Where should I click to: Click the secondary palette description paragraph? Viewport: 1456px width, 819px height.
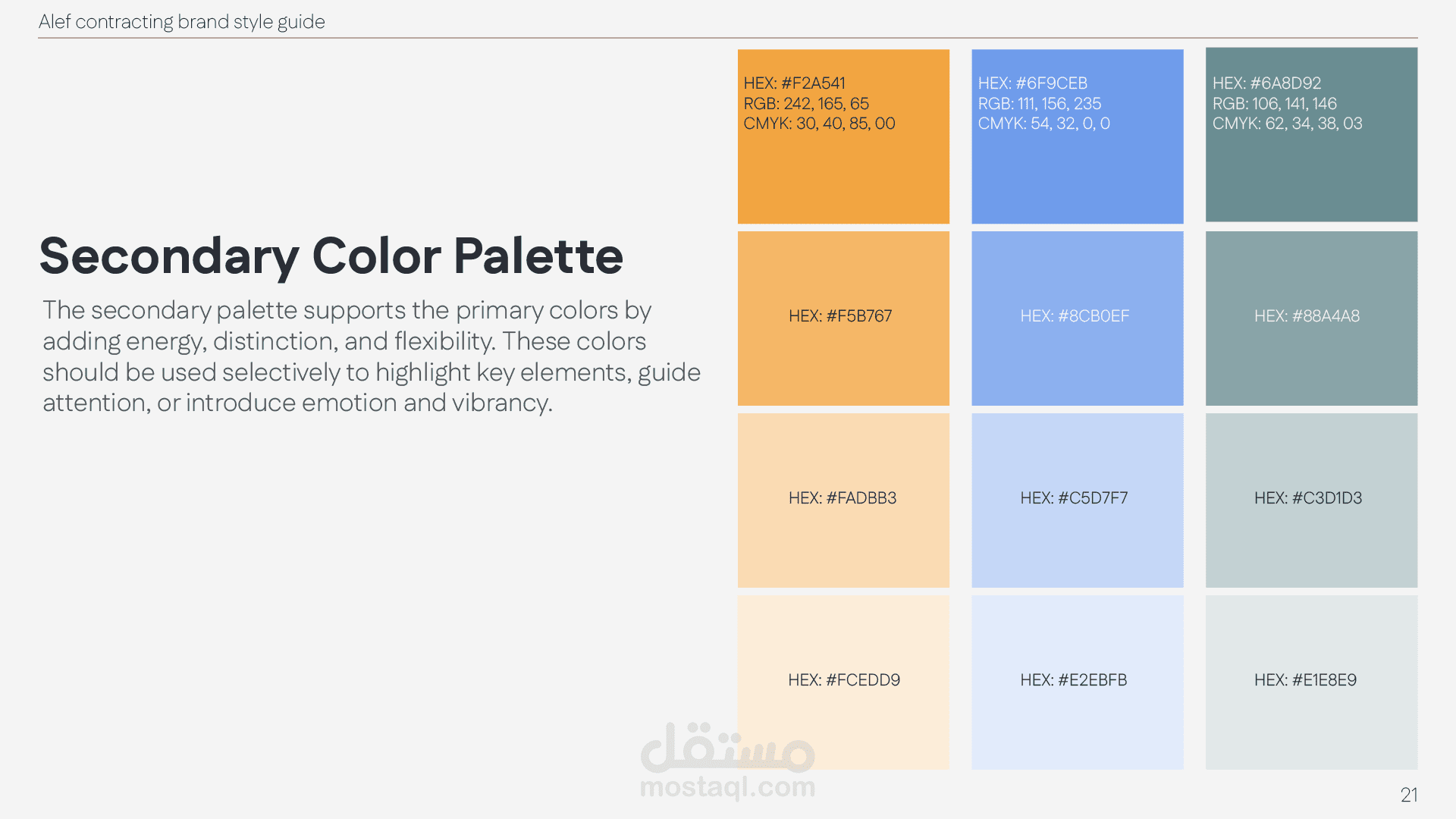click(x=372, y=356)
